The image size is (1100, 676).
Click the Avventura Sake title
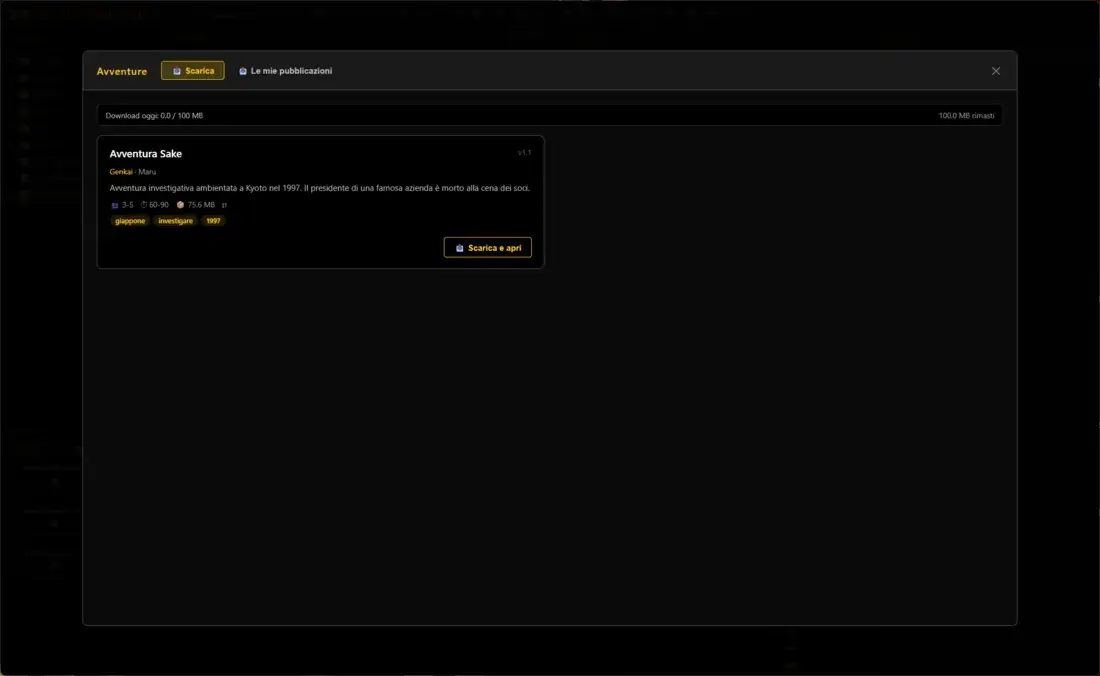coord(146,154)
